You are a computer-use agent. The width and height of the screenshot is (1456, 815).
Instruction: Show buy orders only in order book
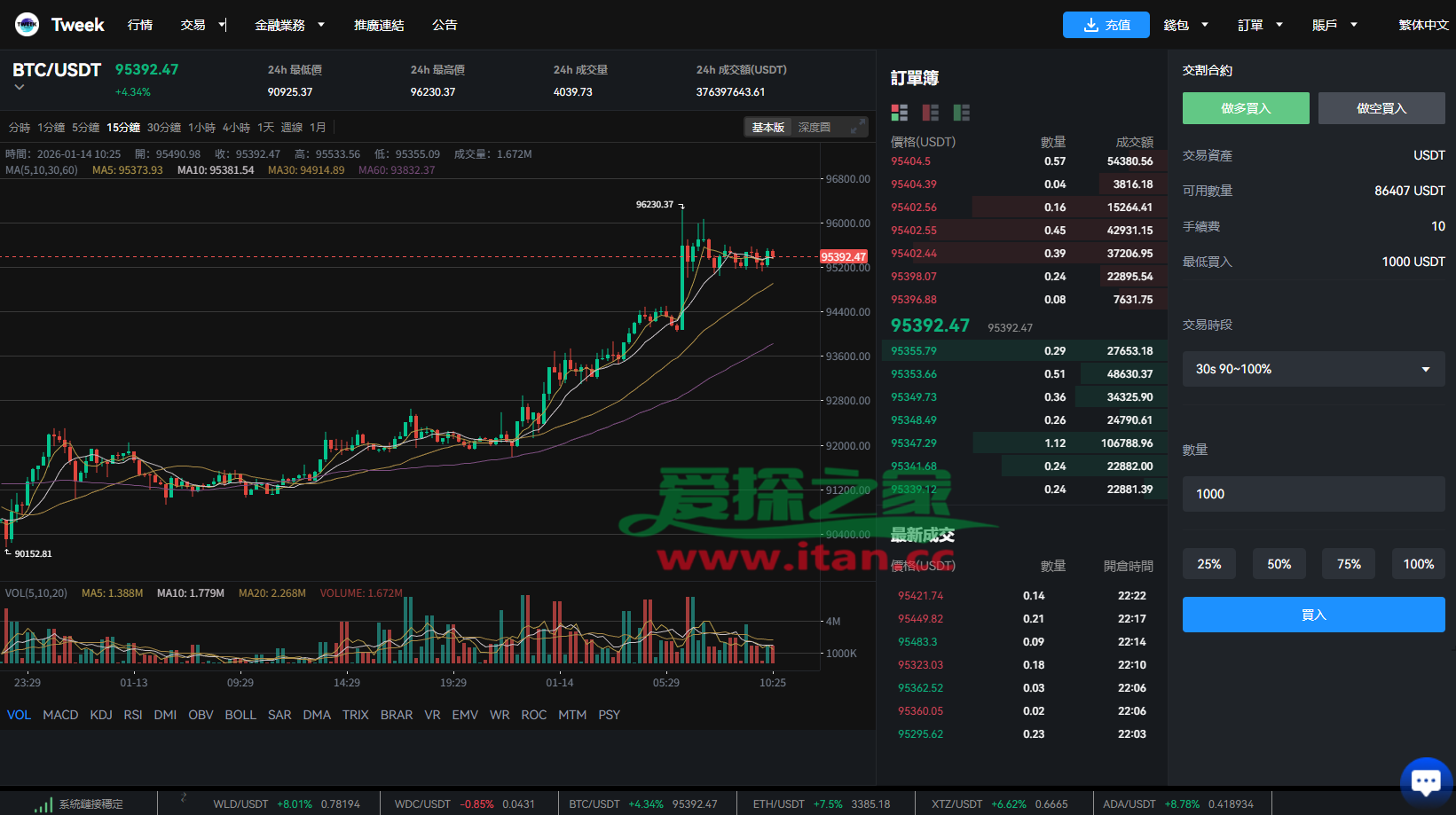tap(961, 113)
